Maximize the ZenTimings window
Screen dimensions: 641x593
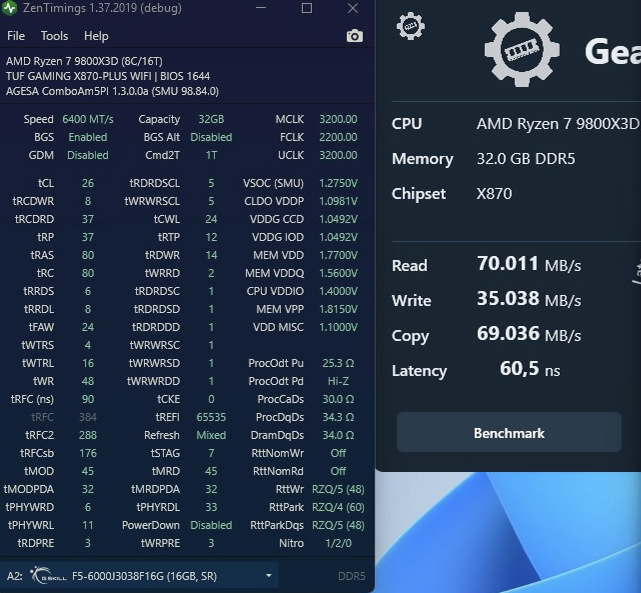click(307, 8)
